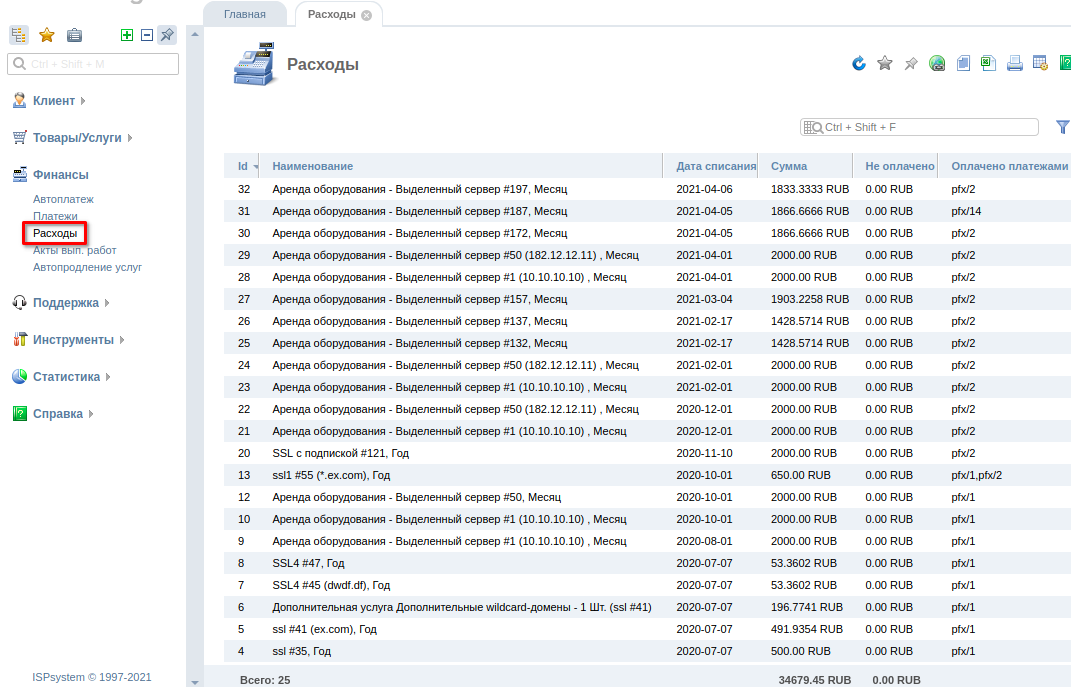The width and height of the screenshot is (1071, 687).
Task: Switch to the Главная tab
Action: [x=245, y=15]
